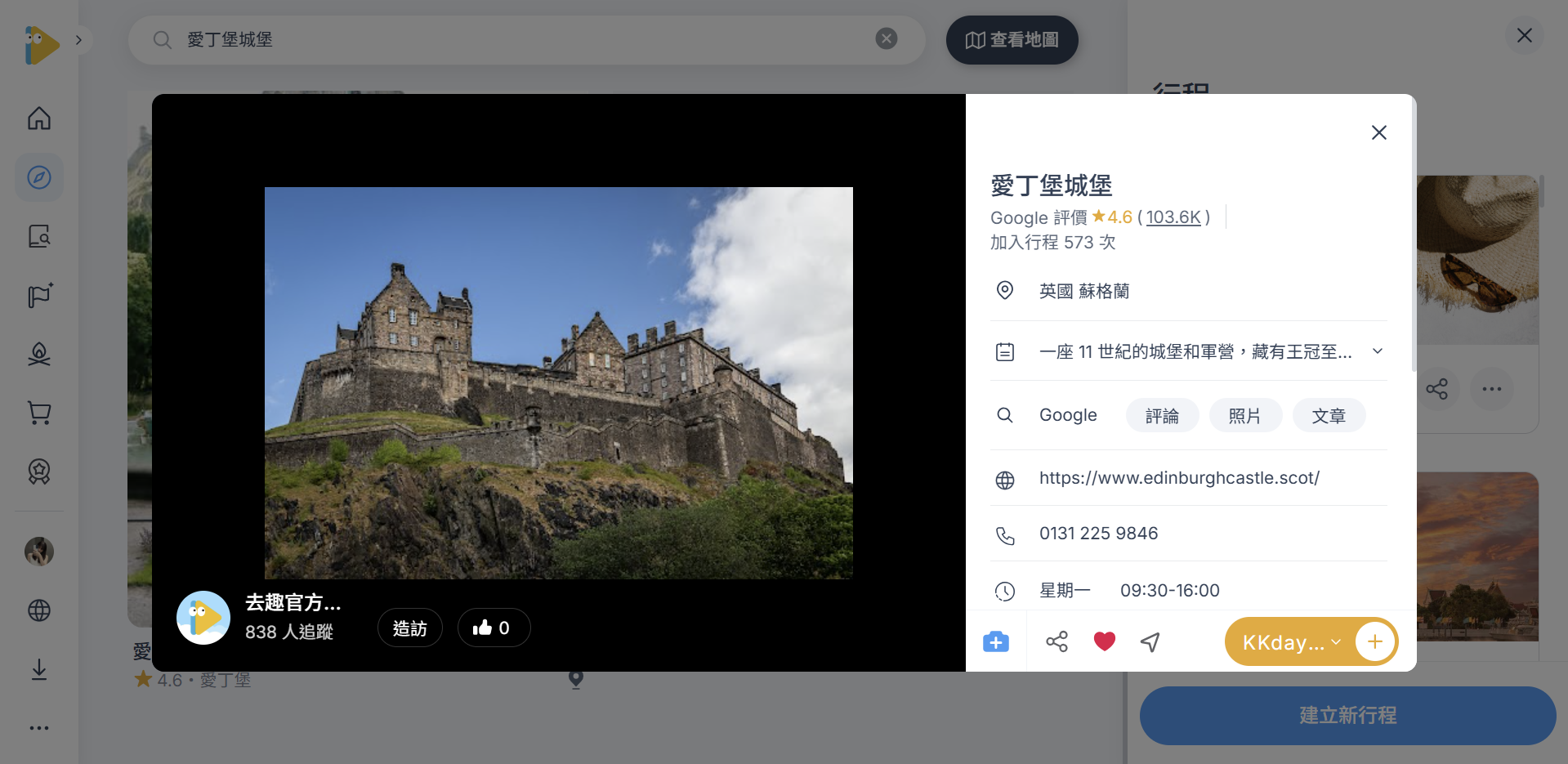Expand the castle description text
Screen dimensions: 1568x764
click(x=1378, y=351)
